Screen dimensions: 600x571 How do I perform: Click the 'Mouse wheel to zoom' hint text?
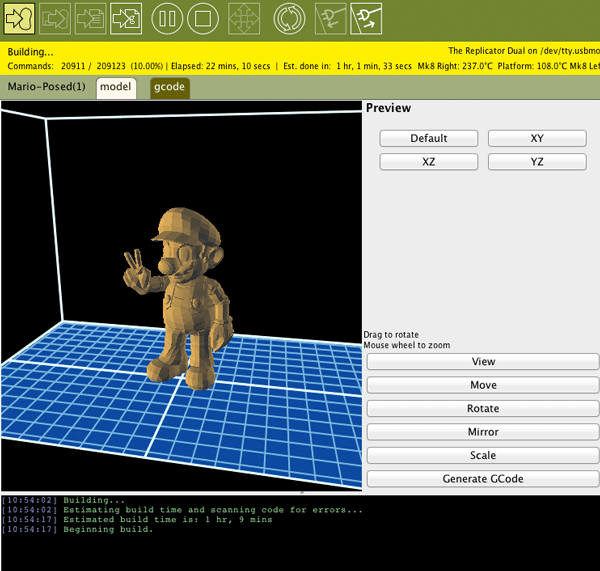point(407,345)
